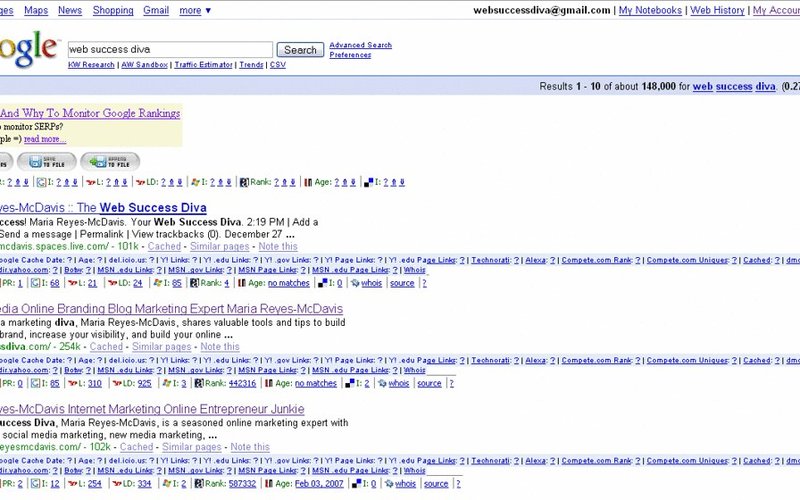Open Online Branding Blog Marketing Expert result
Viewport: 800px width, 500px height.
[x=171, y=309]
